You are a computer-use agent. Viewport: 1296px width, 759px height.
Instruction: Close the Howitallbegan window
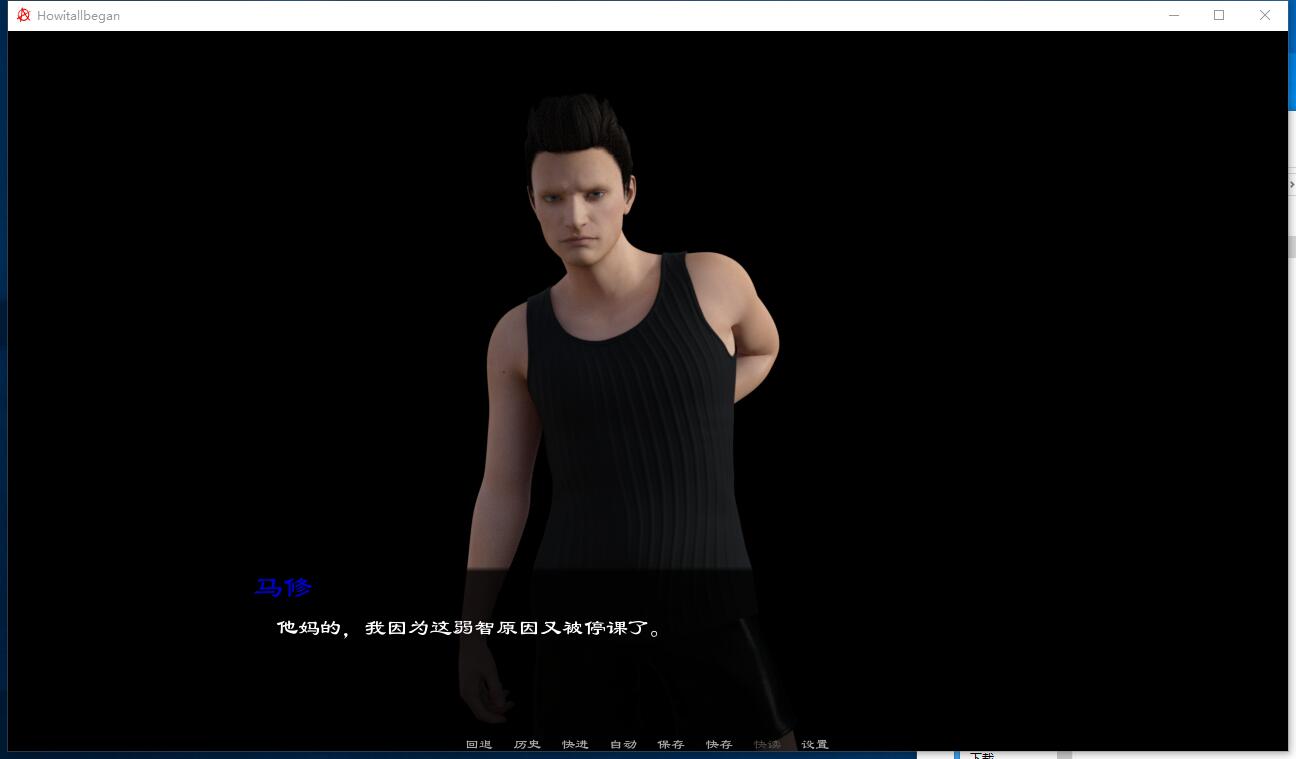tap(1265, 15)
